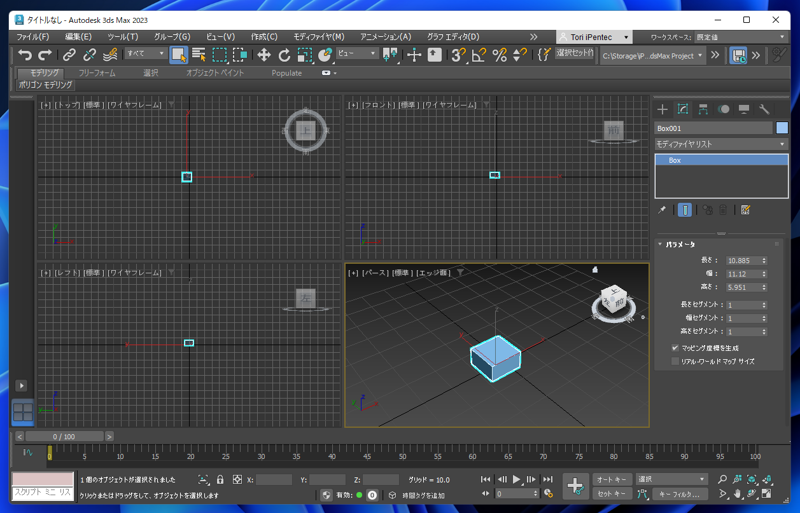
Task: Open the Hierarchy panel tab
Action: click(703, 109)
